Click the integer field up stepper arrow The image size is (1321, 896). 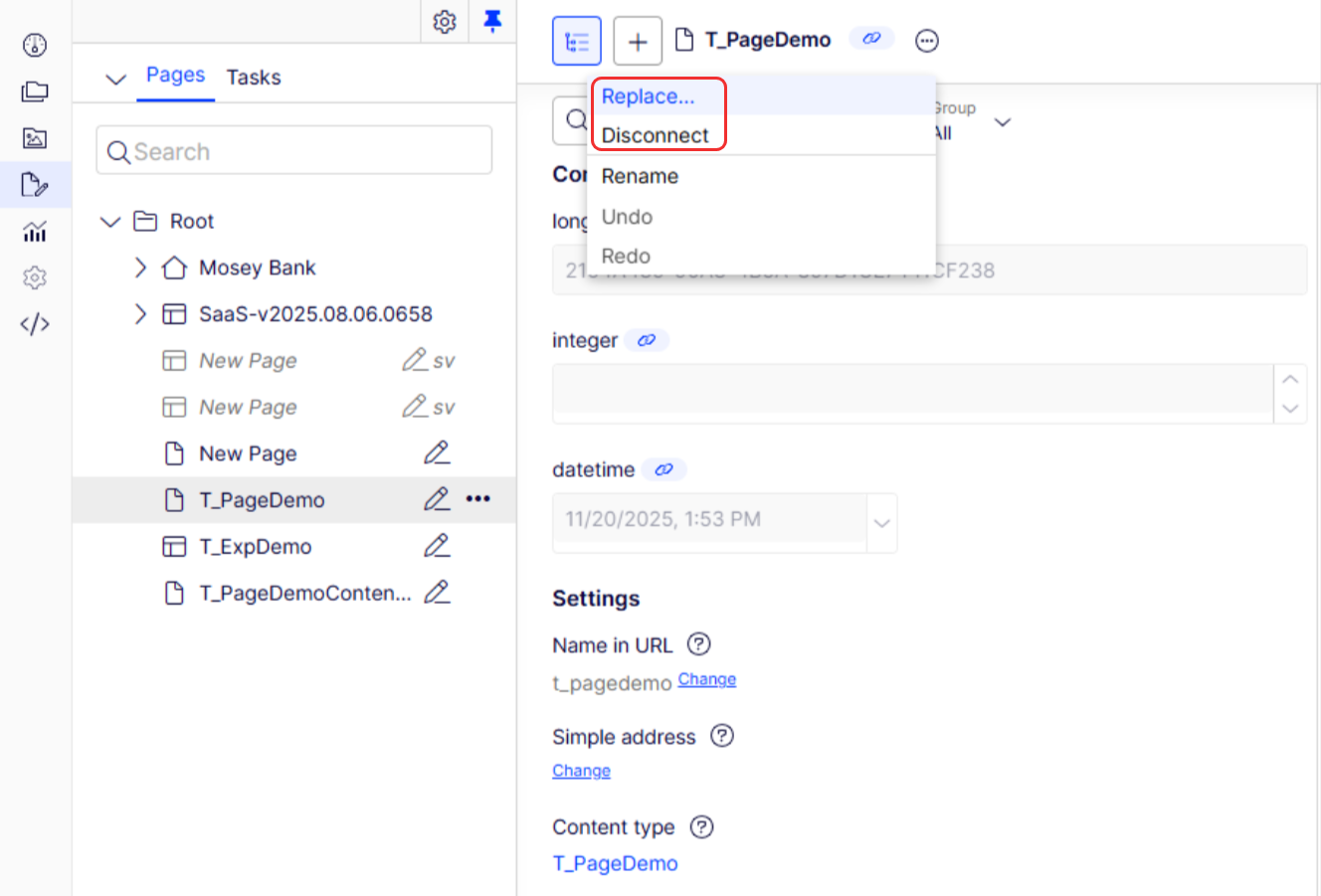tap(1290, 379)
